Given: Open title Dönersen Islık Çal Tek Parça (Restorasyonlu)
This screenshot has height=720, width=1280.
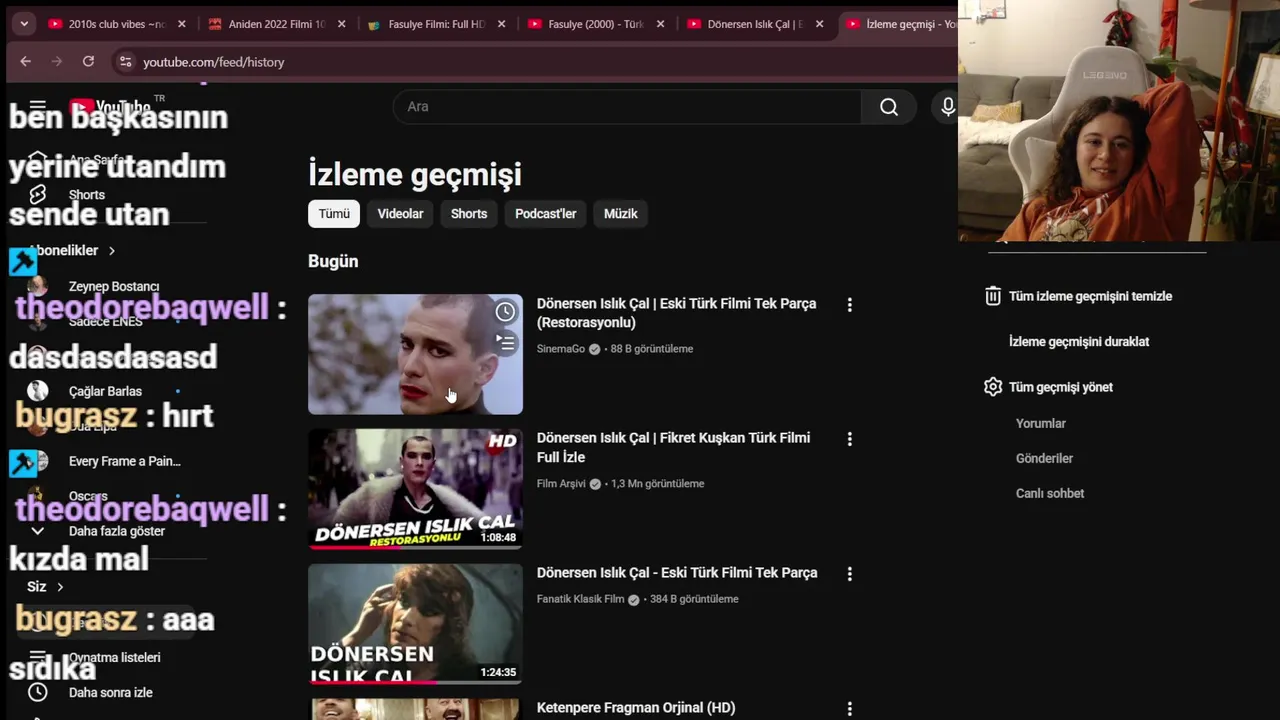Looking at the screenshot, I should point(676,313).
